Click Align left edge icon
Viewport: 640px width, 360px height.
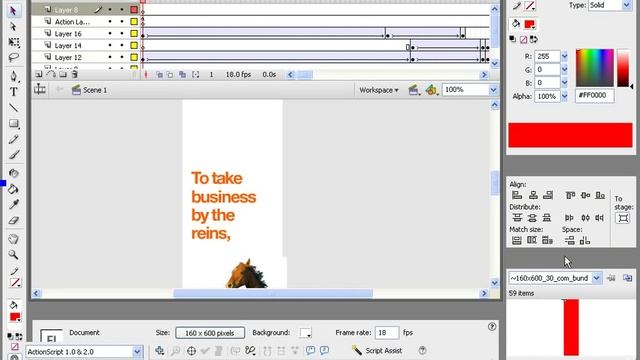pos(517,196)
